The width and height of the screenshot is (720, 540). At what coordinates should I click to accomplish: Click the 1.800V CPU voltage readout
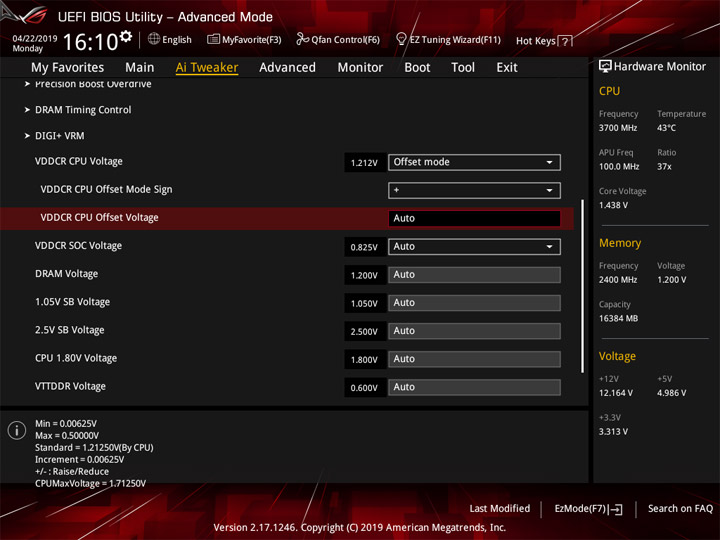click(x=364, y=360)
